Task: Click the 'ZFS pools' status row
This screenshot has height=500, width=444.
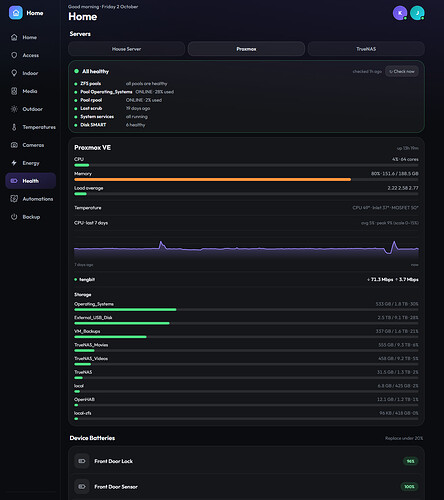Action: pos(246,84)
